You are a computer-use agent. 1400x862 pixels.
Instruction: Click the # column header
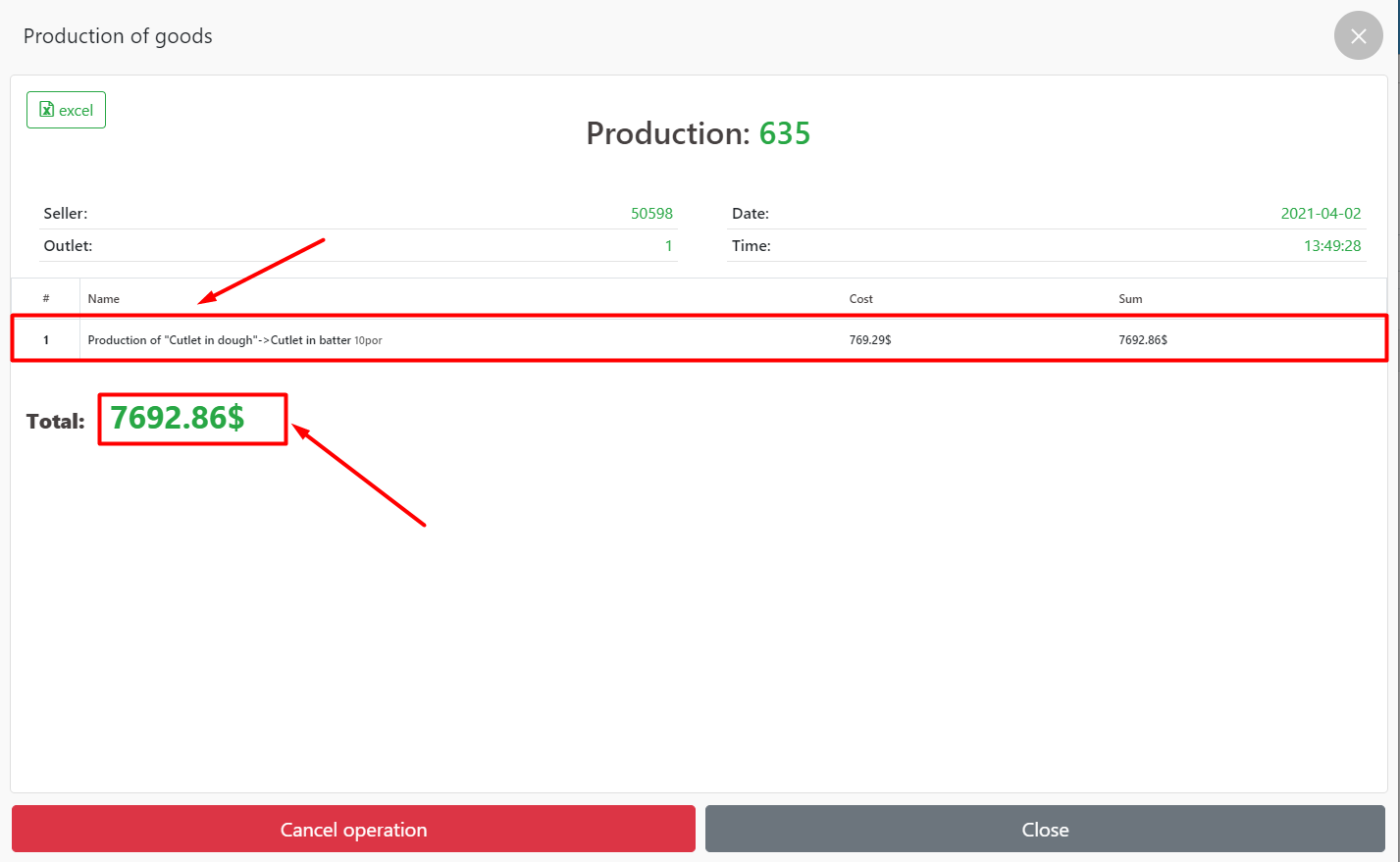[x=46, y=299]
